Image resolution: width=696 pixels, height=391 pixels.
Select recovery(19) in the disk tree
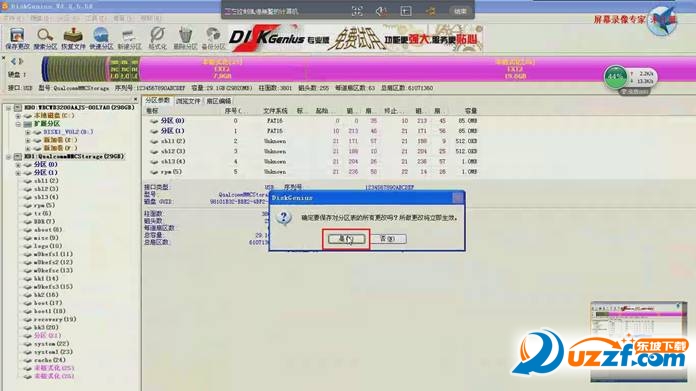click(x=55, y=320)
